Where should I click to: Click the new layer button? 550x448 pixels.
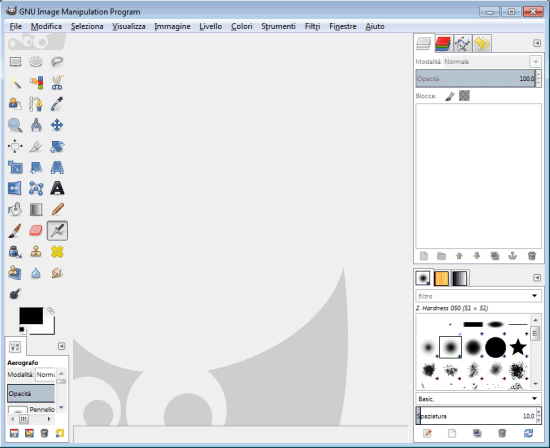pyautogui.click(x=424, y=256)
